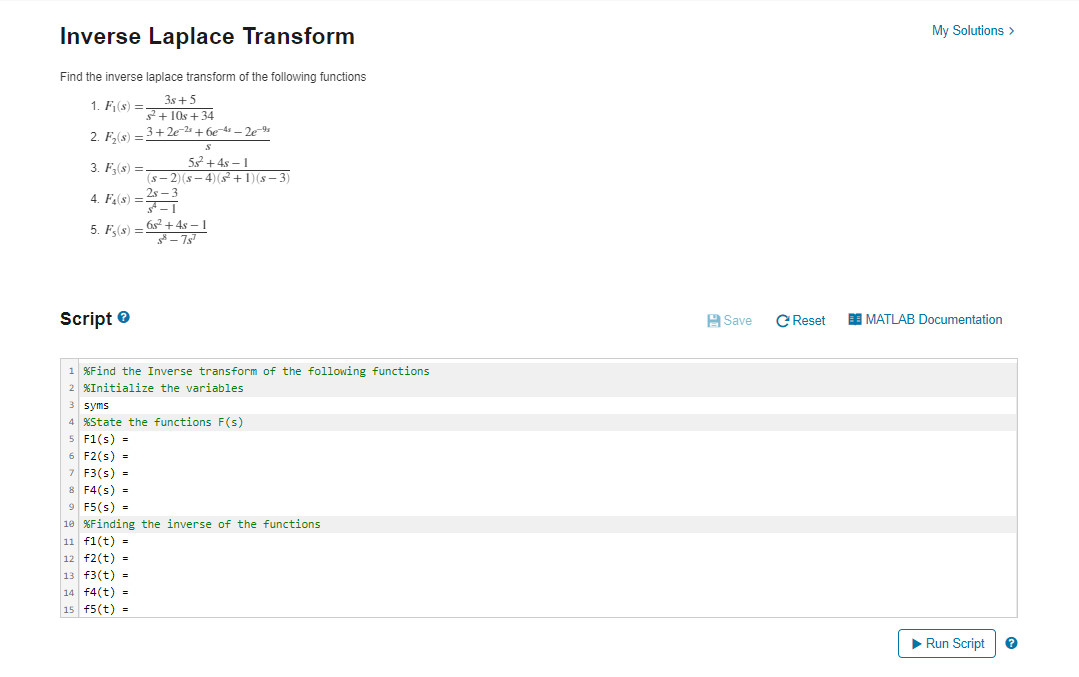Click code line defining f5(t)
Image resolution: width=1079 pixels, height=677 pixels.
[x=104, y=609]
